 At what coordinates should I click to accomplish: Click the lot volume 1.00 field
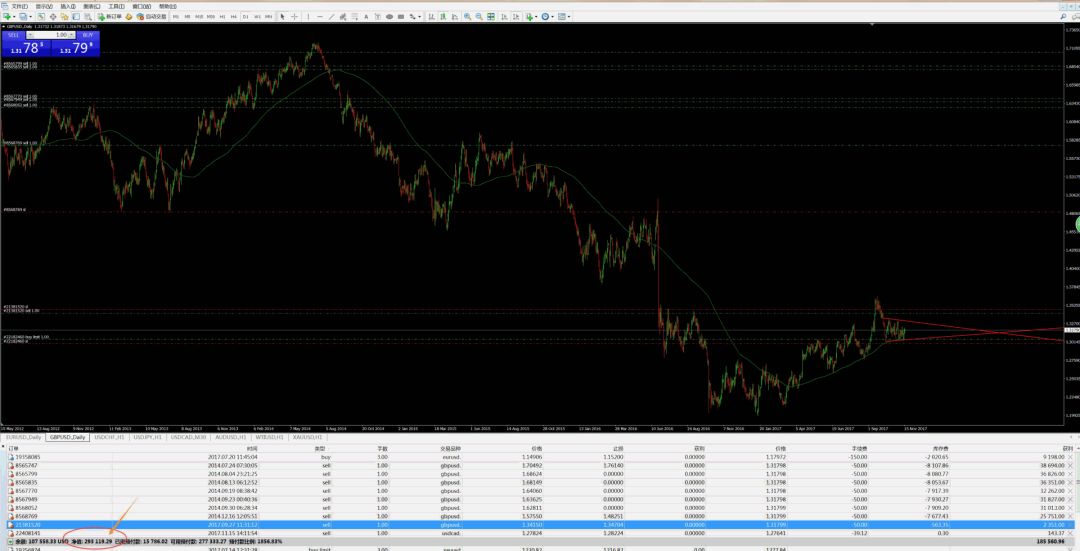[51, 35]
